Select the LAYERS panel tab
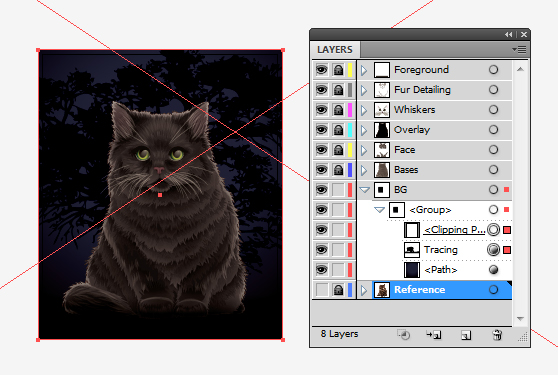The width and height of the screenshot is (558, 375). 335,49
